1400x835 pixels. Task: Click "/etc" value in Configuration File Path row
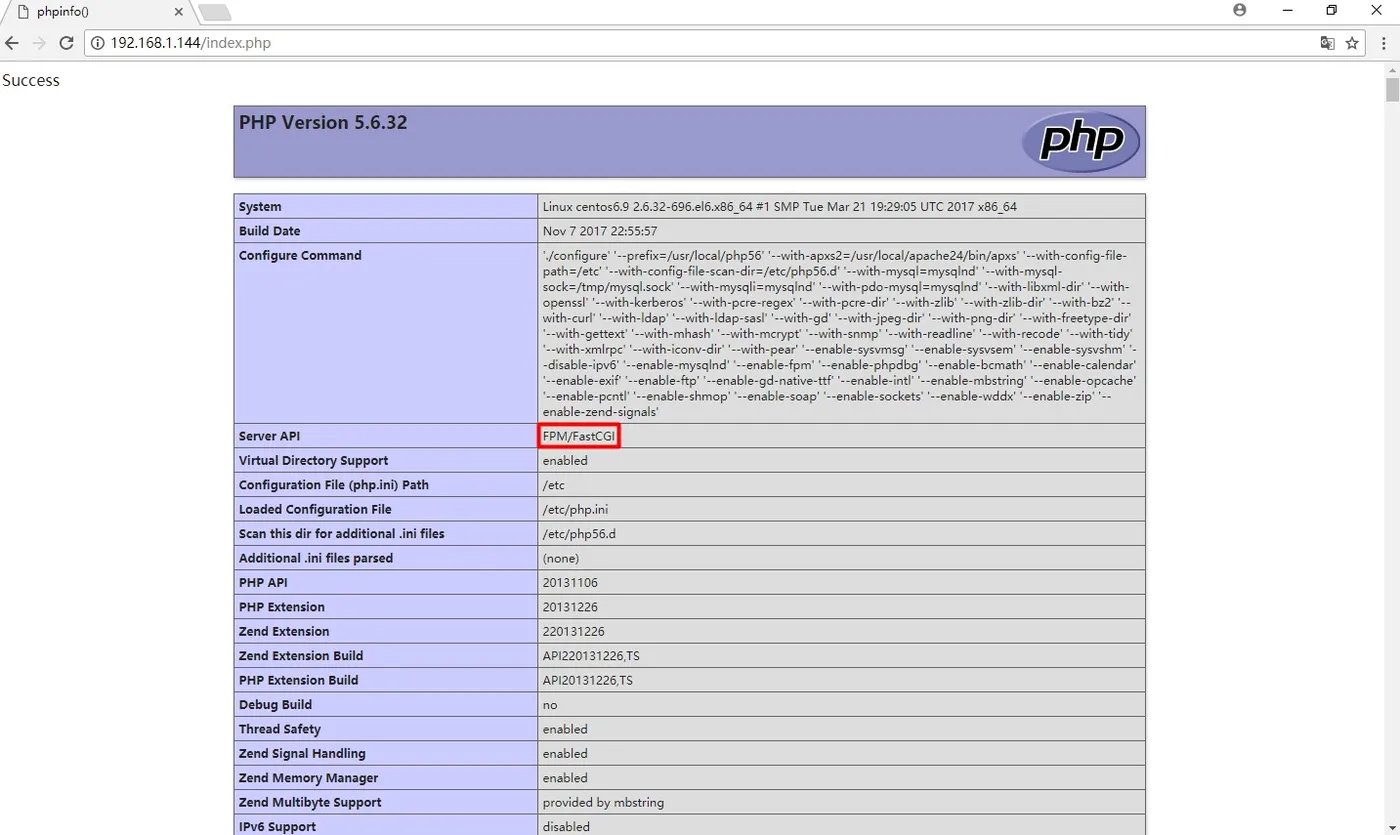pos(554,485)
